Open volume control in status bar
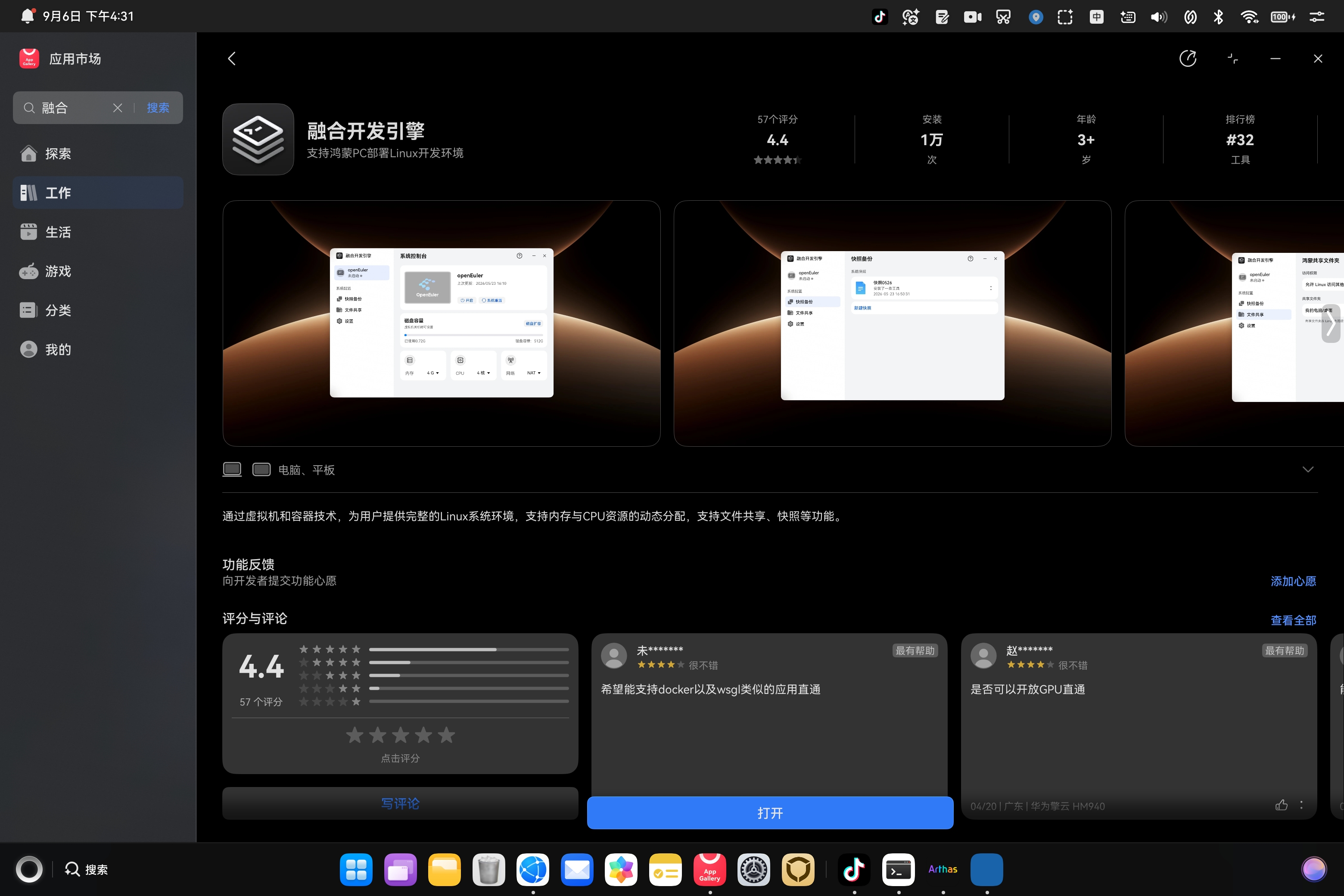The width and height of the screenshot is (1344, 896). [1159, 16]
